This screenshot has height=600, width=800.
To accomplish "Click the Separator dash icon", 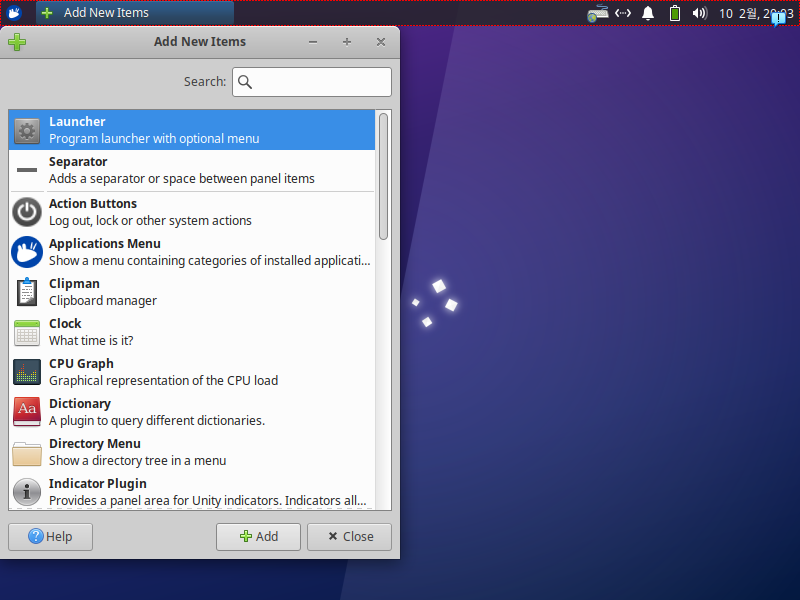I will [27, 170].
